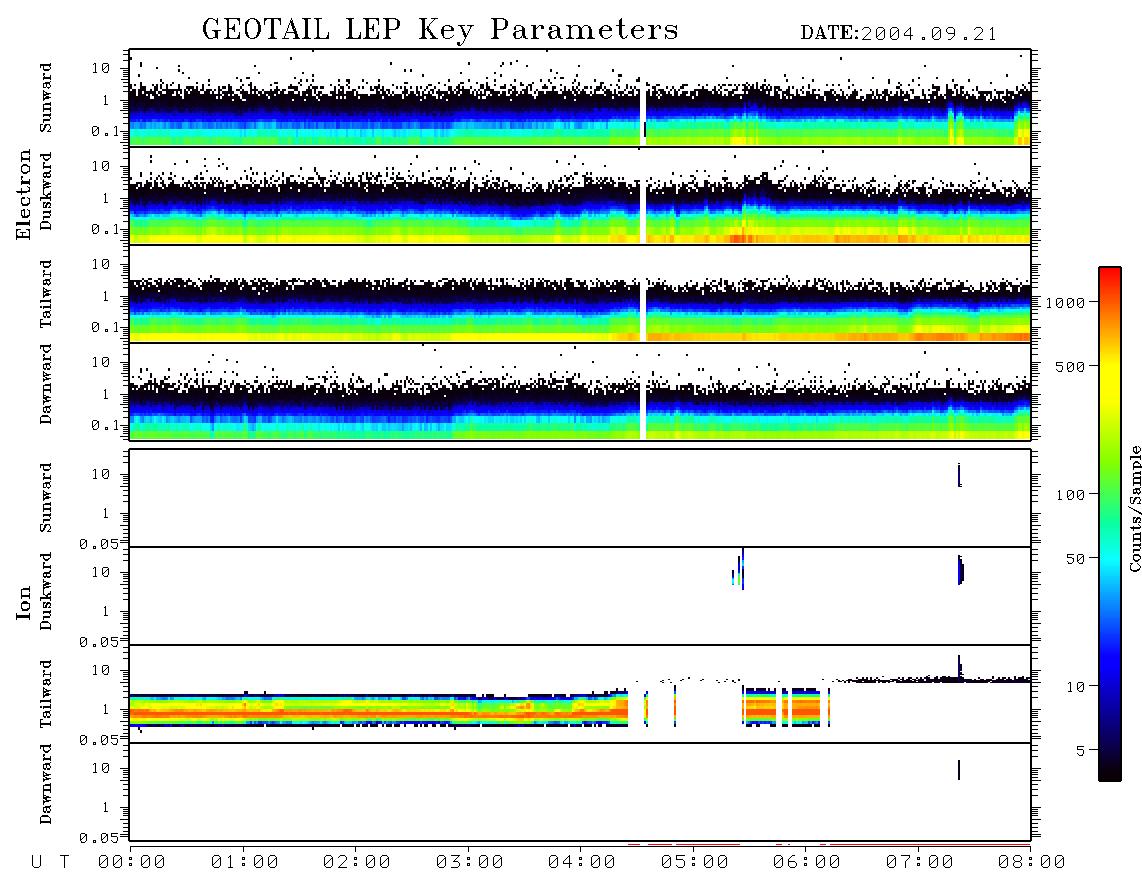
Task: Click the vertical "Ion" group label
Action: pyautogui.click(x=24, y=602)
